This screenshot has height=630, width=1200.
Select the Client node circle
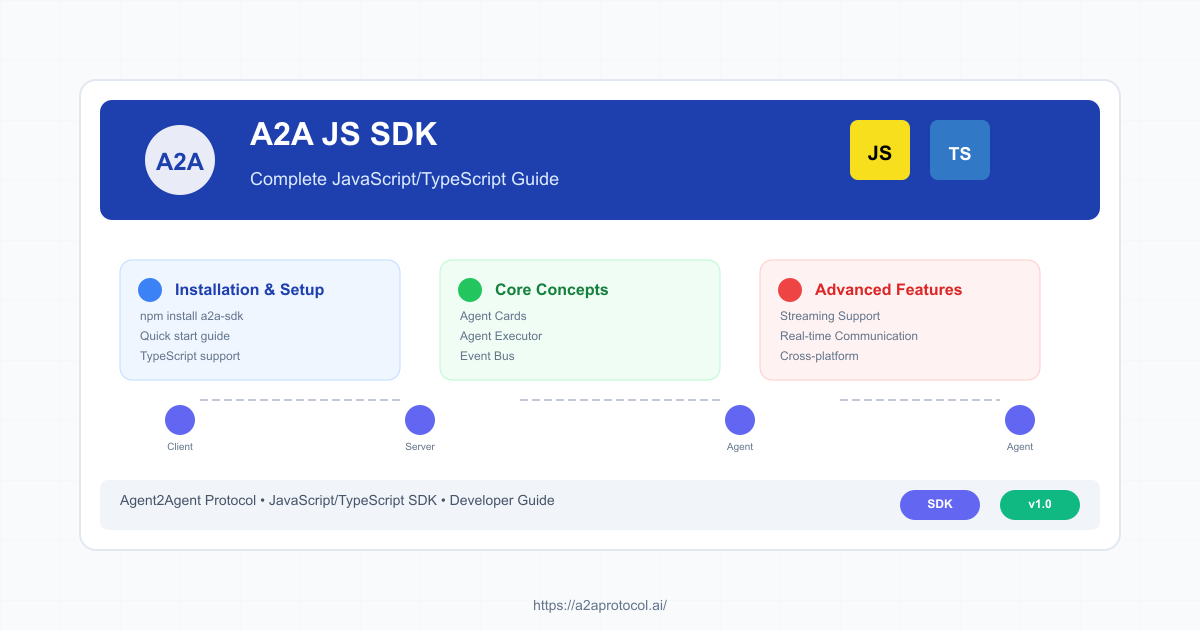tap(180, 420)
